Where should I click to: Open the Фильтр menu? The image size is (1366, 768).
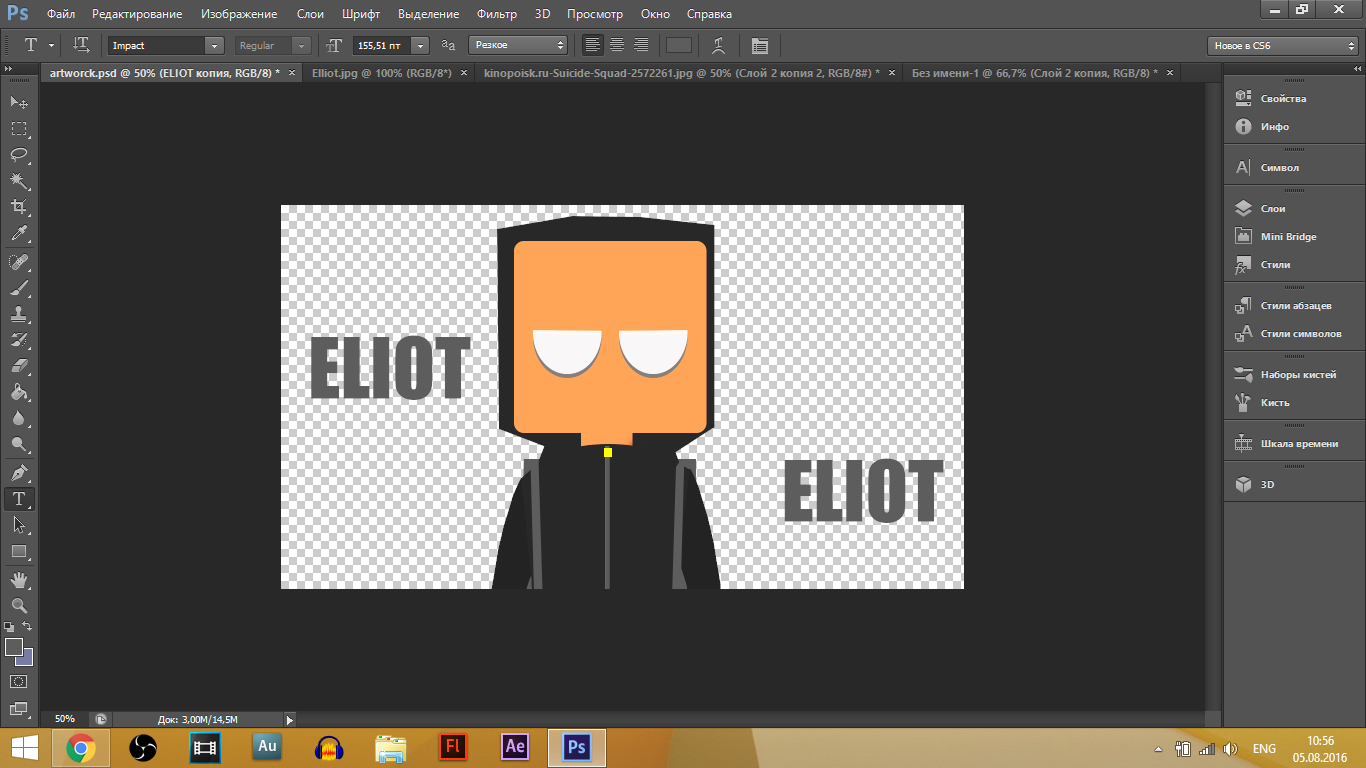click(497, 14)
